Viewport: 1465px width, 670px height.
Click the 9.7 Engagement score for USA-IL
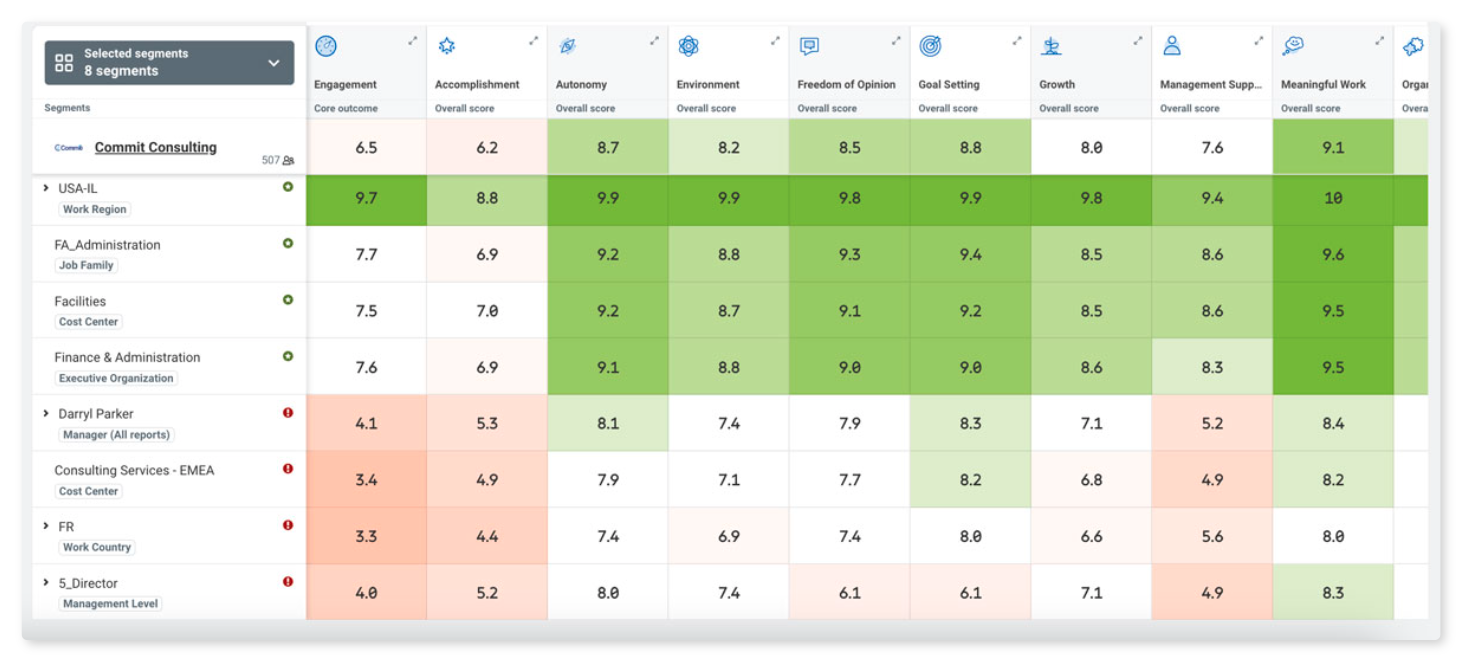coord(365,199)
